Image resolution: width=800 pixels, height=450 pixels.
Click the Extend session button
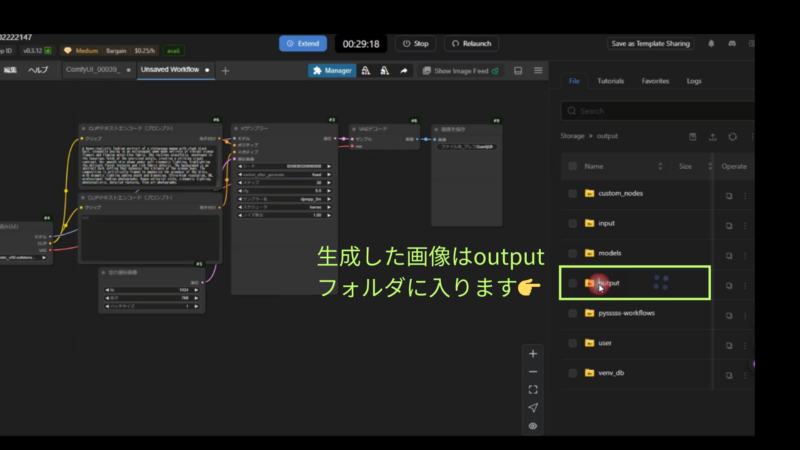(303, 43)
